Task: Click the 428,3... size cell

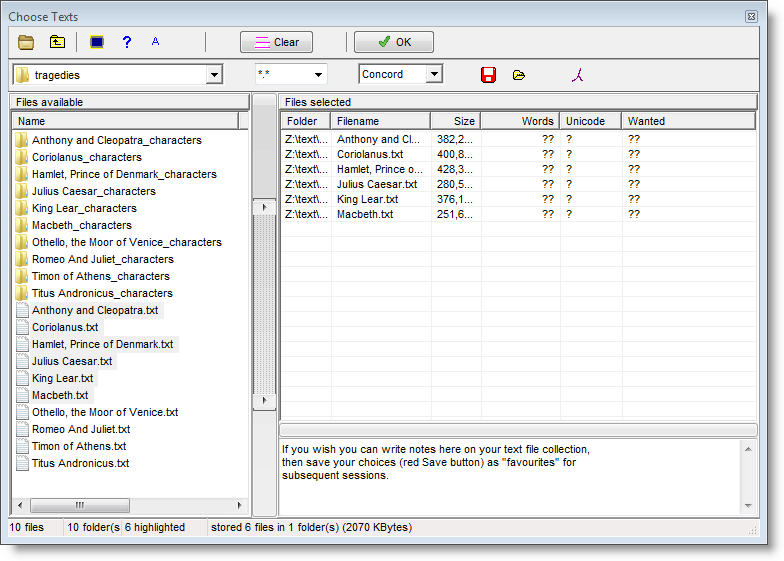Action: tap(455, 169)
